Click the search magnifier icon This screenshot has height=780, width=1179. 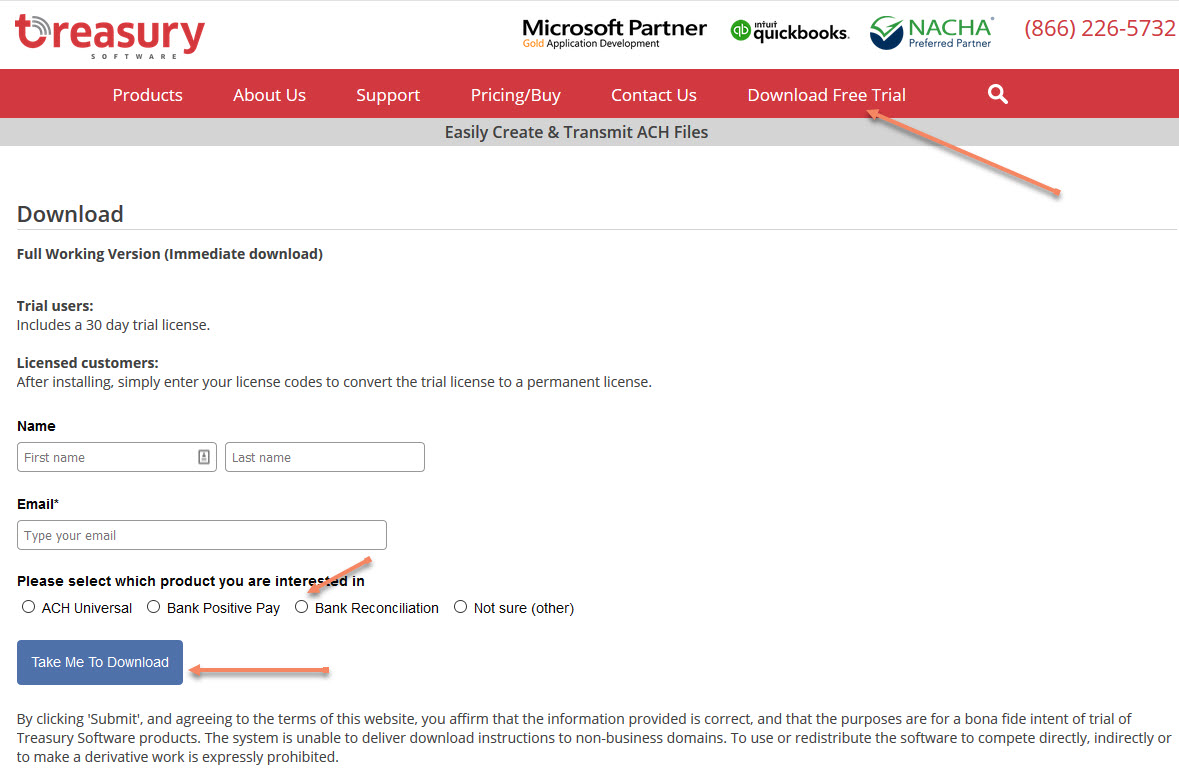tap(997, 94)
